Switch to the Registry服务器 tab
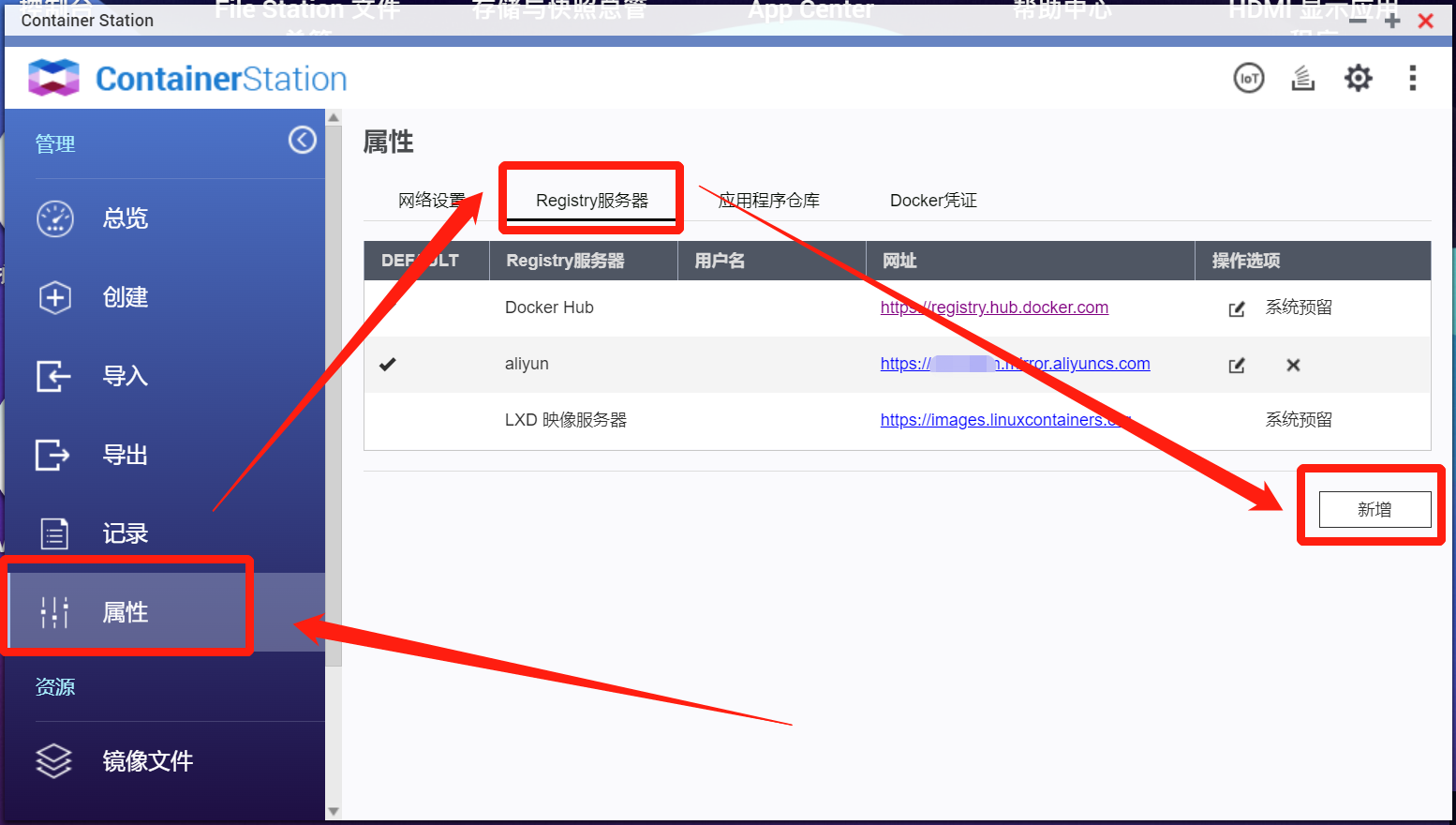 pos(592,201)
